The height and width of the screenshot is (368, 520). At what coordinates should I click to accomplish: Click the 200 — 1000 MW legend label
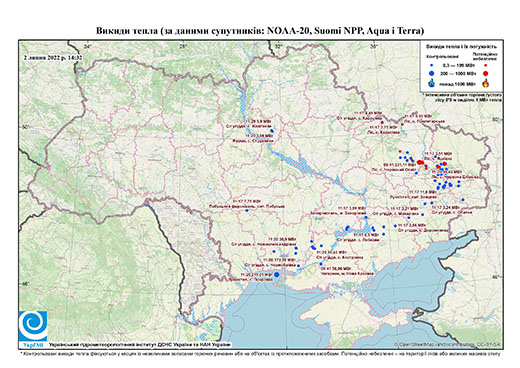[458, 73]
